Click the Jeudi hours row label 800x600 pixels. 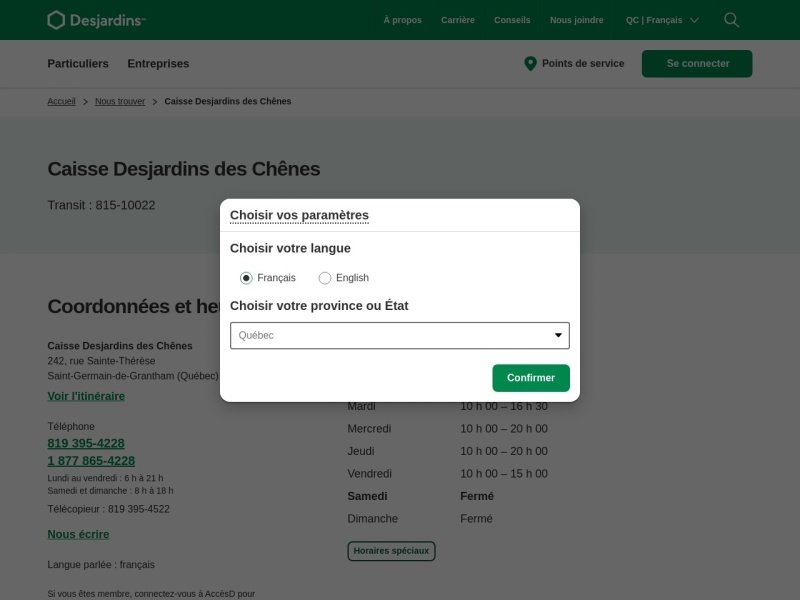[361, 451]
